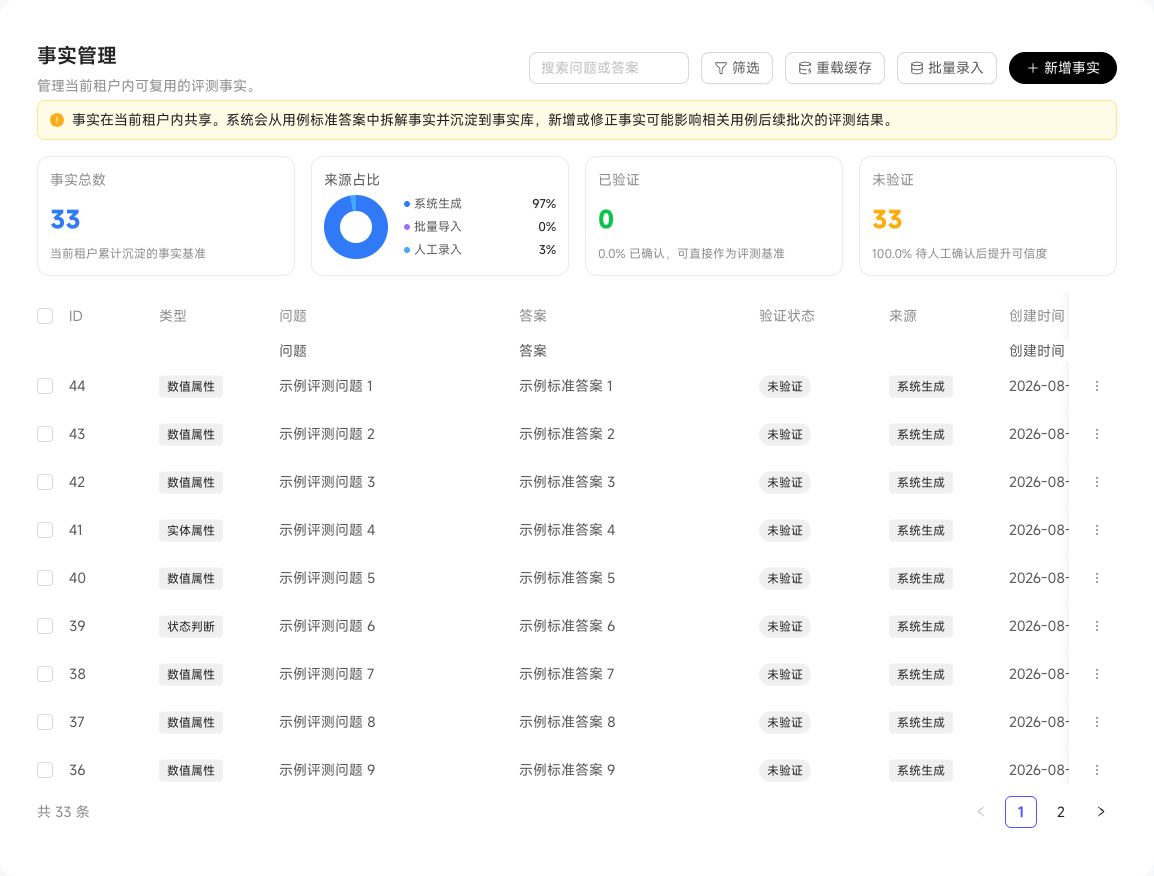
Task: Click 未验证 badge in row 44
Action: pos(785,386)
